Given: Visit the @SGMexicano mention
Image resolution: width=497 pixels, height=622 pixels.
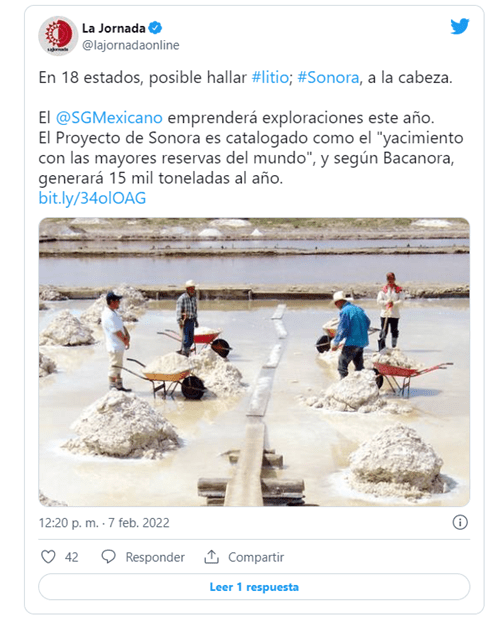Looking at the screenshot, I should pyautogui.click(x=109, y=118).
